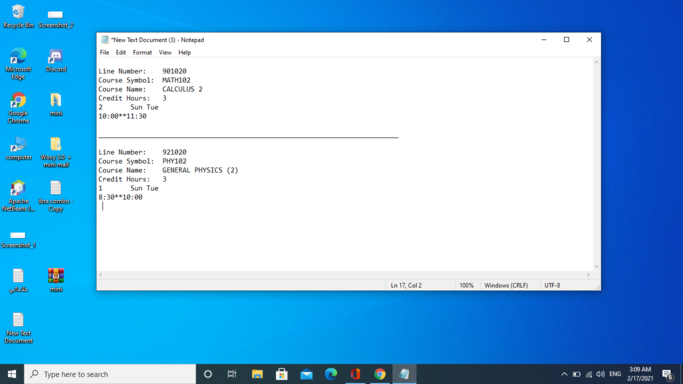This screenshot has height=384, width=683.
Task: Click the vertical scrollbar up arrow
Action: click(x=597, y=62)
